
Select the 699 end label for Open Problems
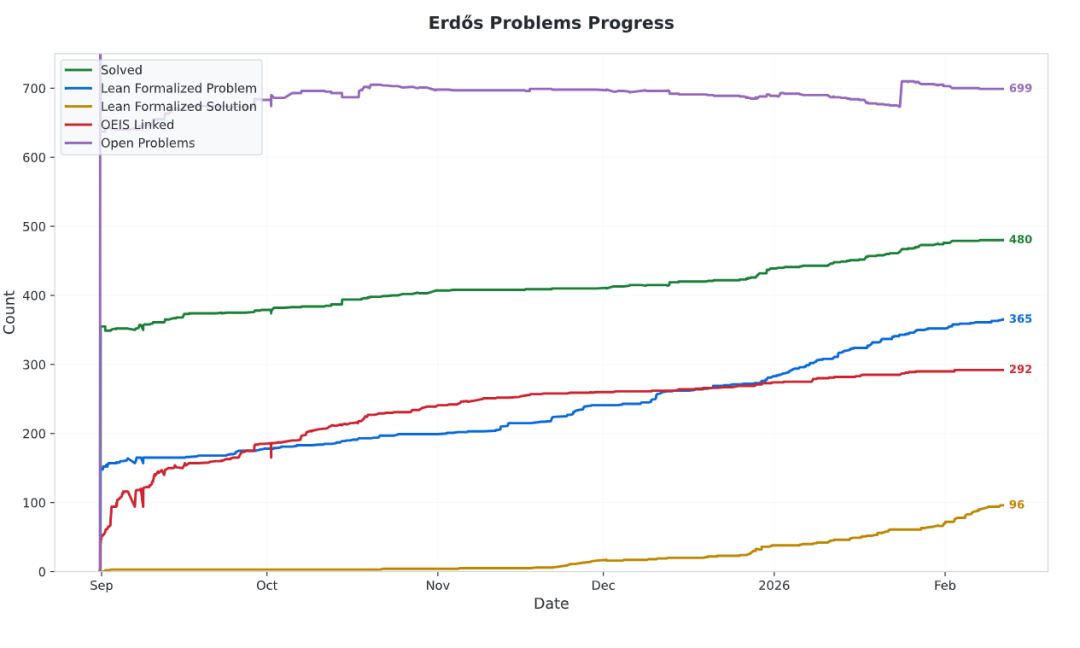click(x=1020, y=89)
